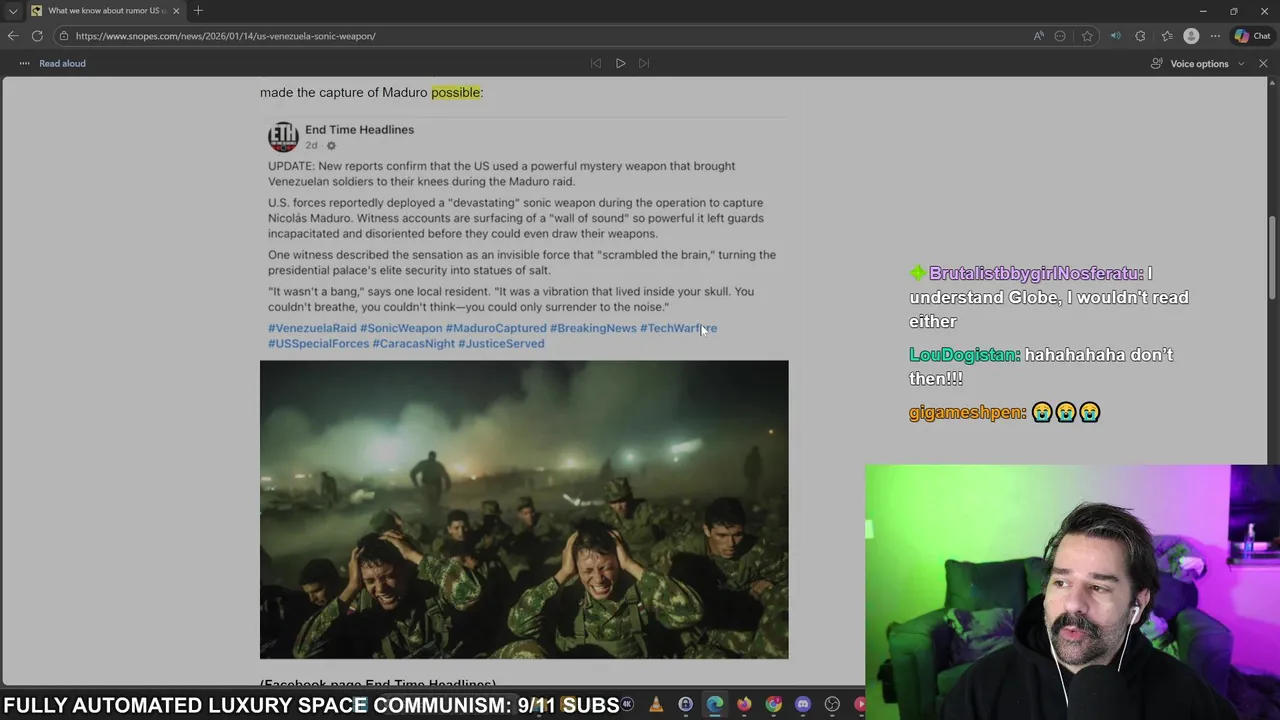The height and width of the screenshot is (720, 1280).
Task: Open the tab actions menu dropdown
Action: tap(13, 11)
